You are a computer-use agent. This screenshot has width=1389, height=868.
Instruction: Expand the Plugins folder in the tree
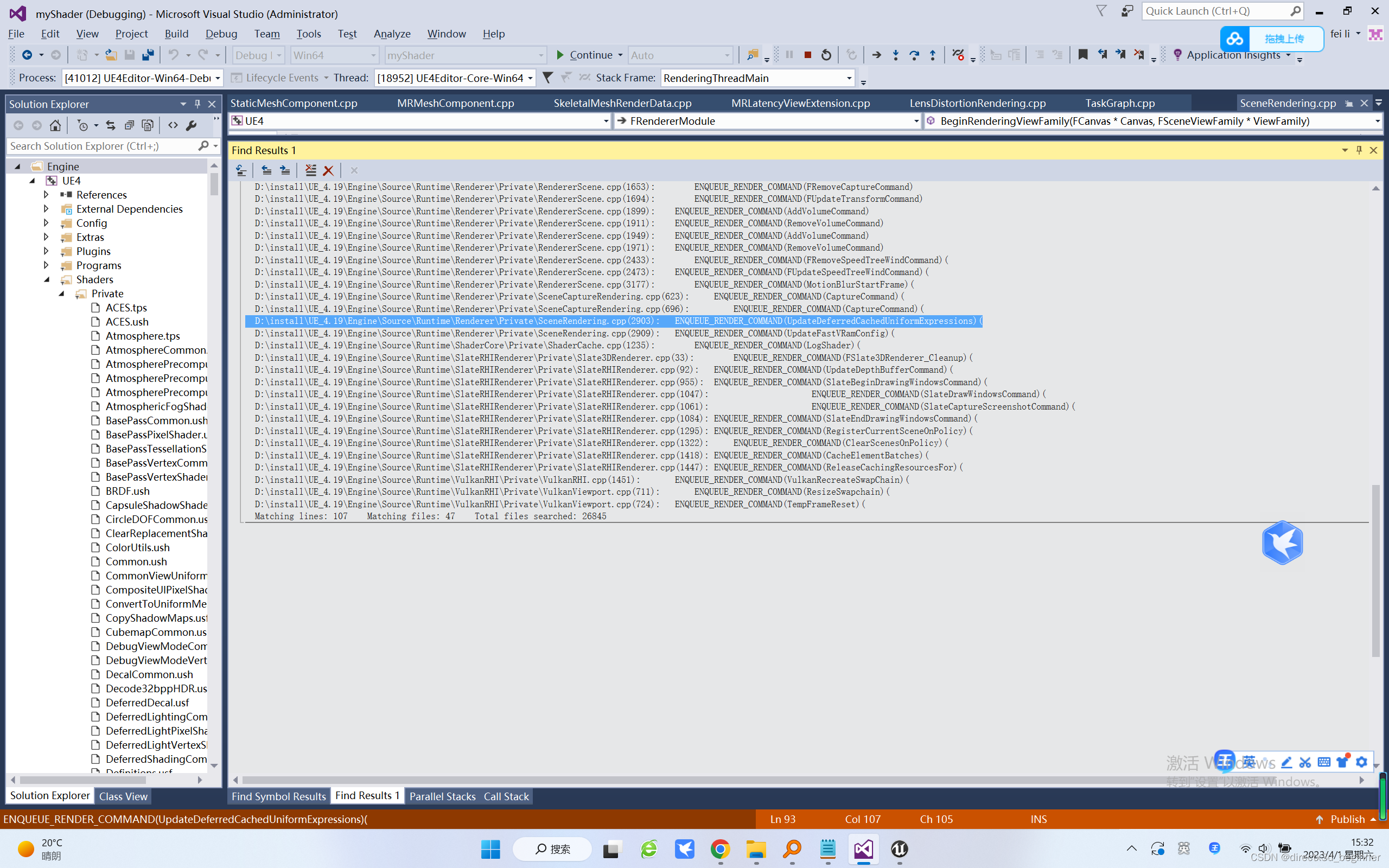pyautogui.click(x=47, y=251)
